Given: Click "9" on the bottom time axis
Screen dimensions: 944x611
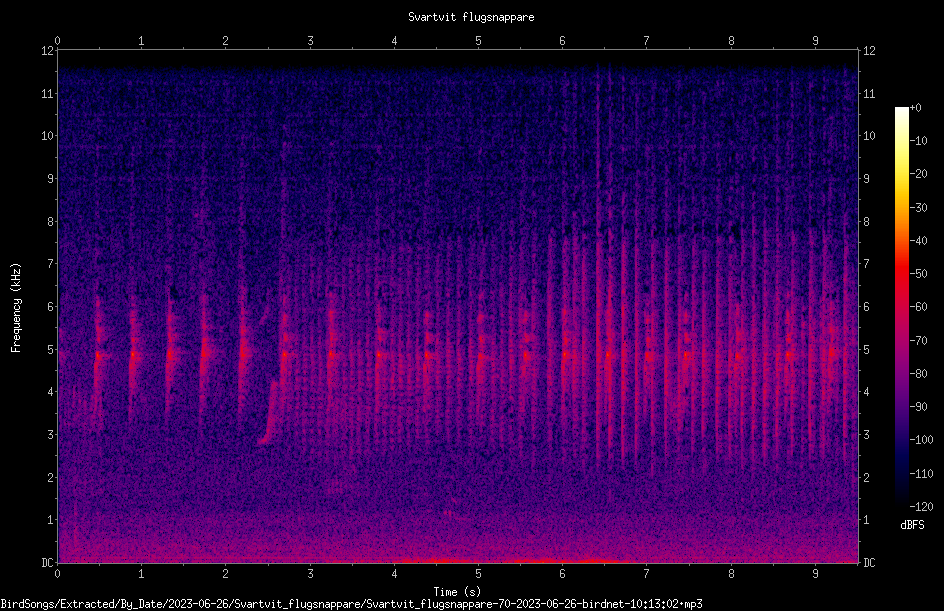Looking at the screenshot, I should pos(815,574).
